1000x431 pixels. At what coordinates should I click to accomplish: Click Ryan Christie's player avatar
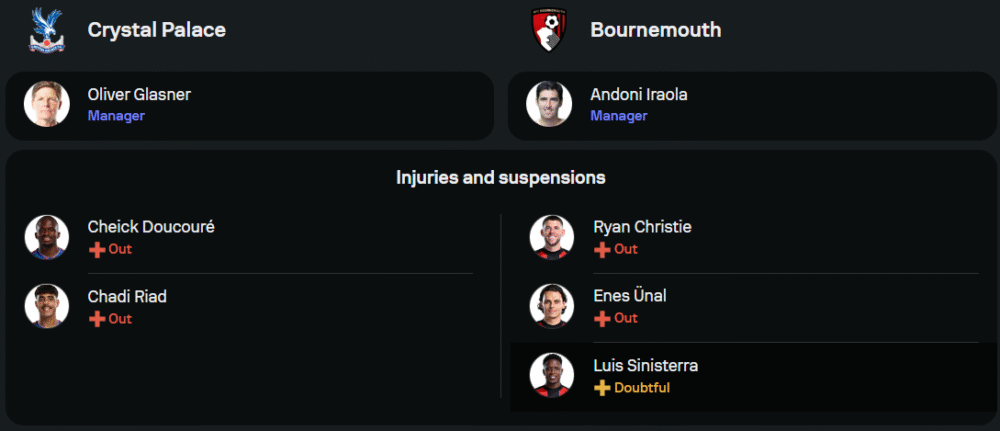(x=552, y=237)
